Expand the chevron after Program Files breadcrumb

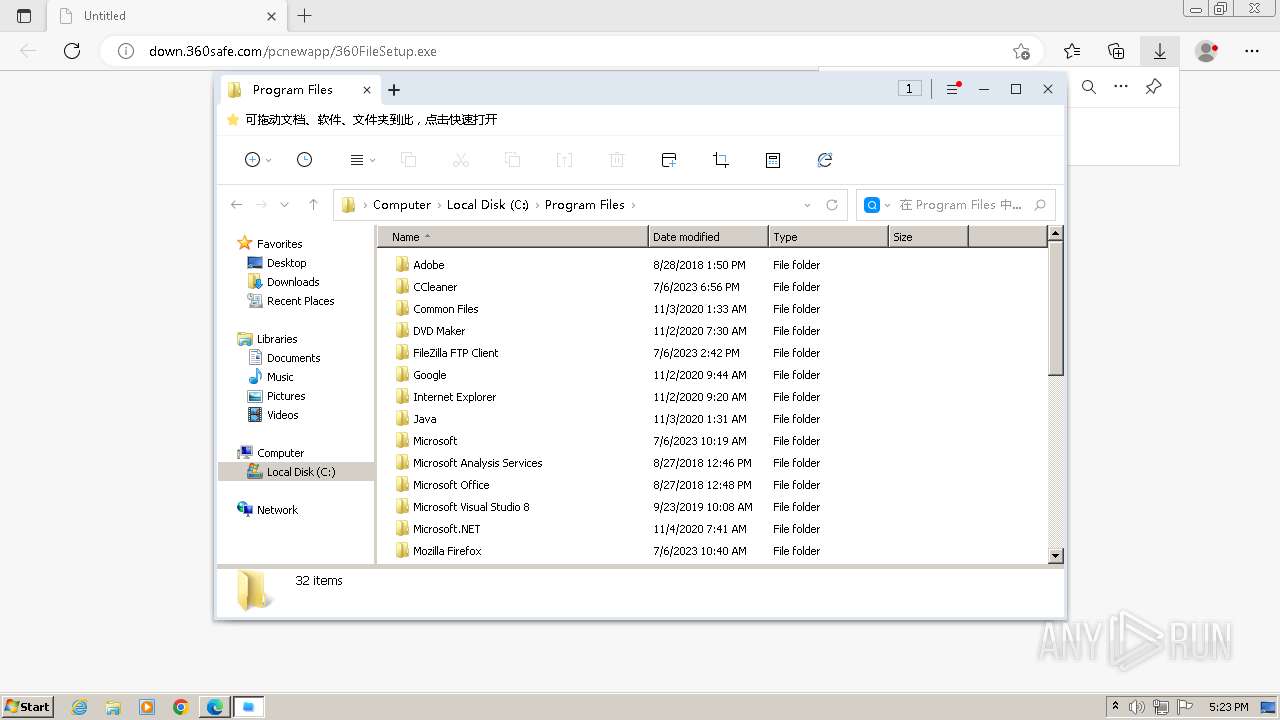click(633, 205)
